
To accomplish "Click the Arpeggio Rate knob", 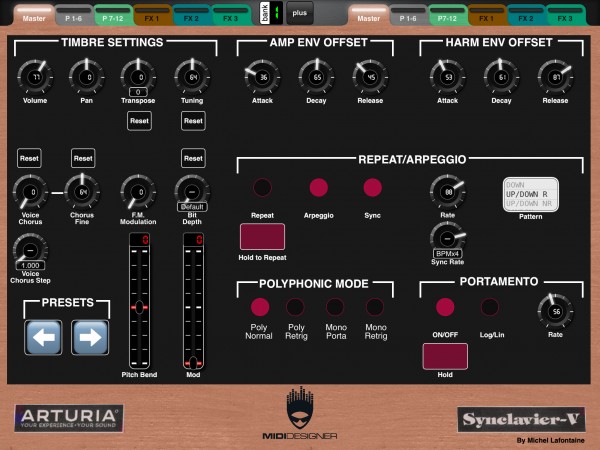I will pyautogui.click(x=447, y=192).
